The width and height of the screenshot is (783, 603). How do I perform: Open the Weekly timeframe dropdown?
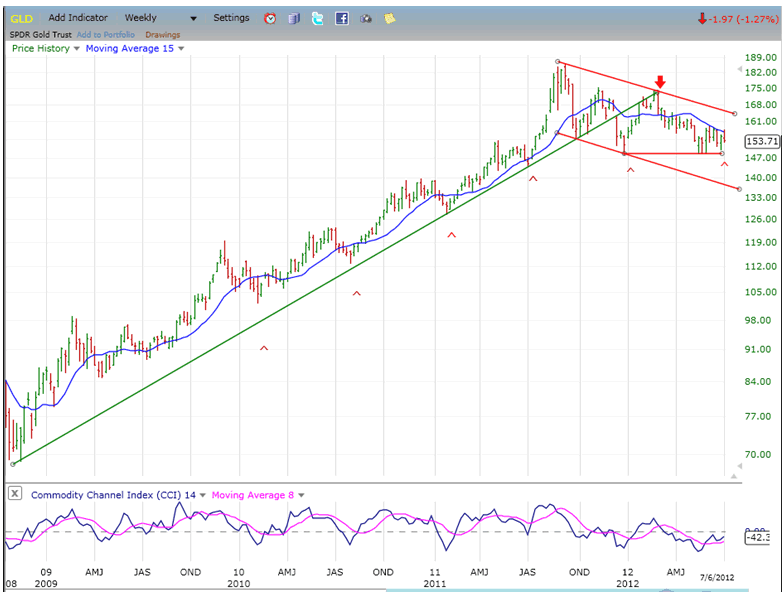[x=193, y=18]
